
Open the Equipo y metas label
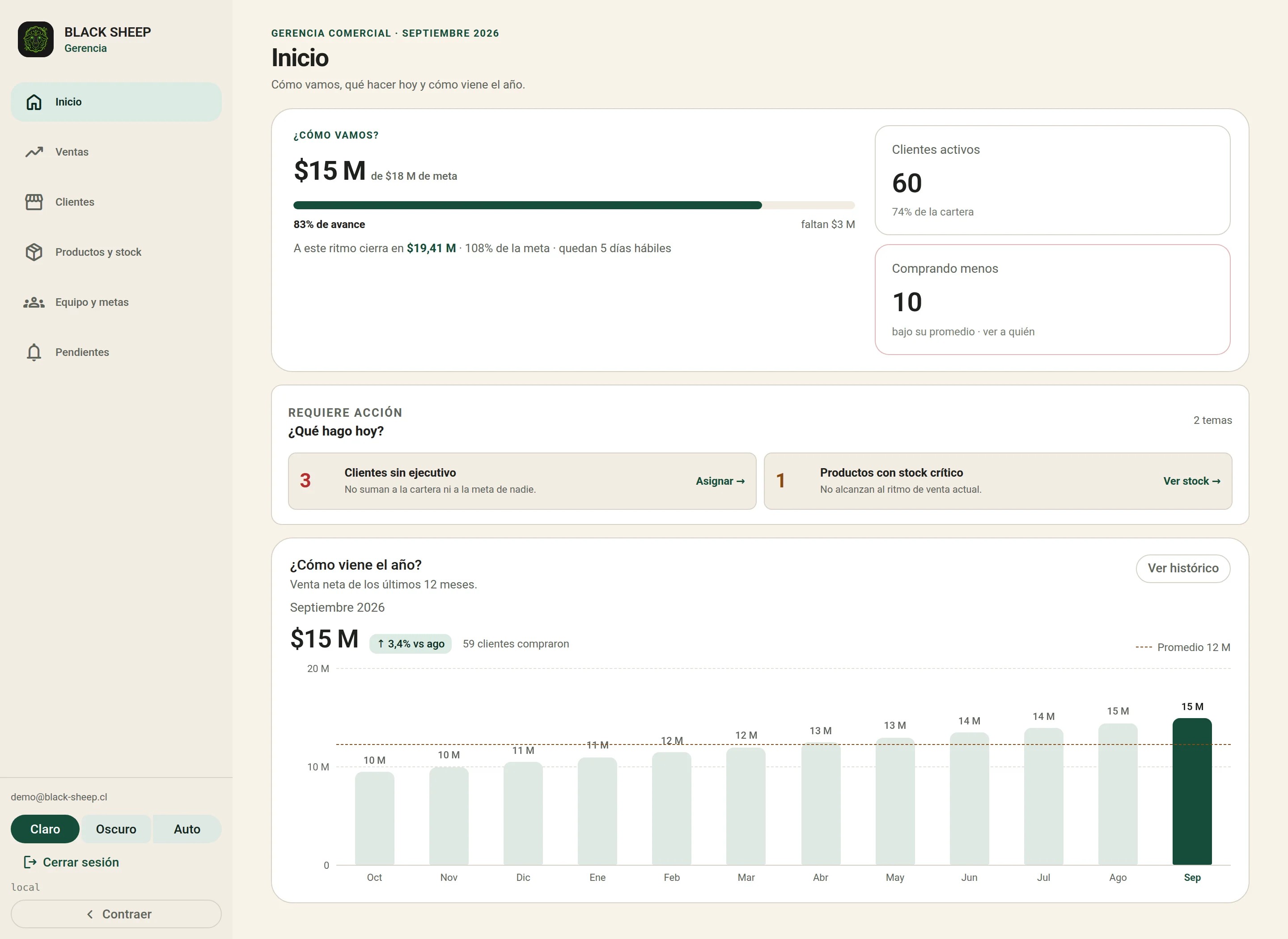[x=92, y=302]
